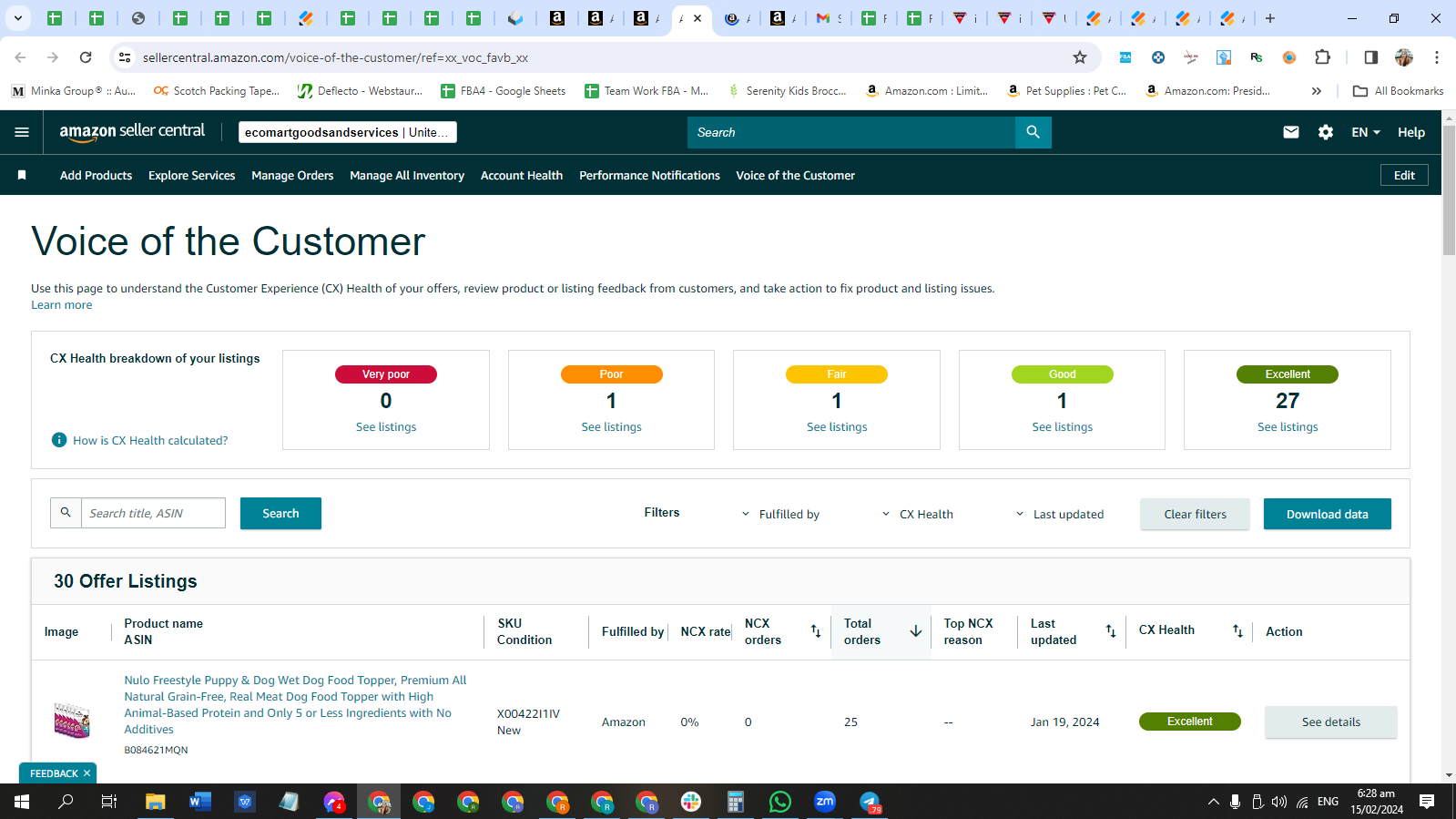Screen dimensions: 1456x819
Task: Click the Download data button
Action: point(1327,514)
